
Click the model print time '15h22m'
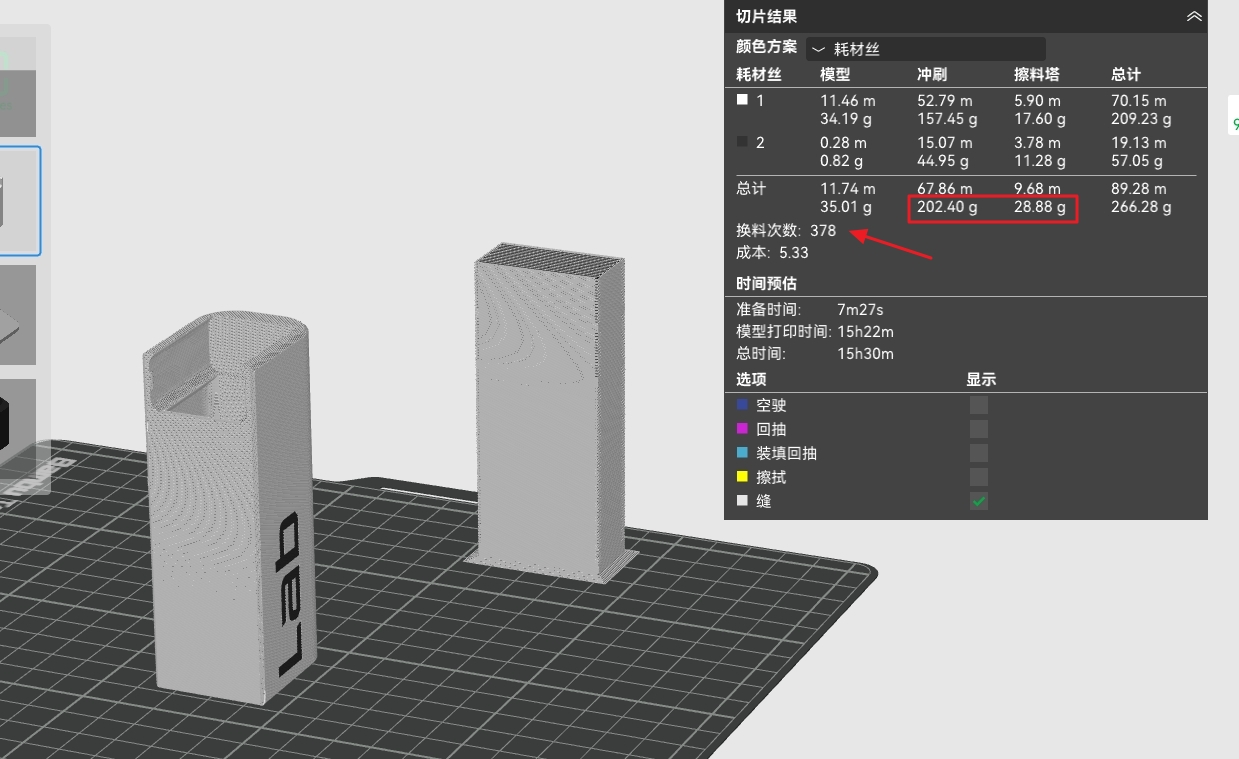click(865, 332)
